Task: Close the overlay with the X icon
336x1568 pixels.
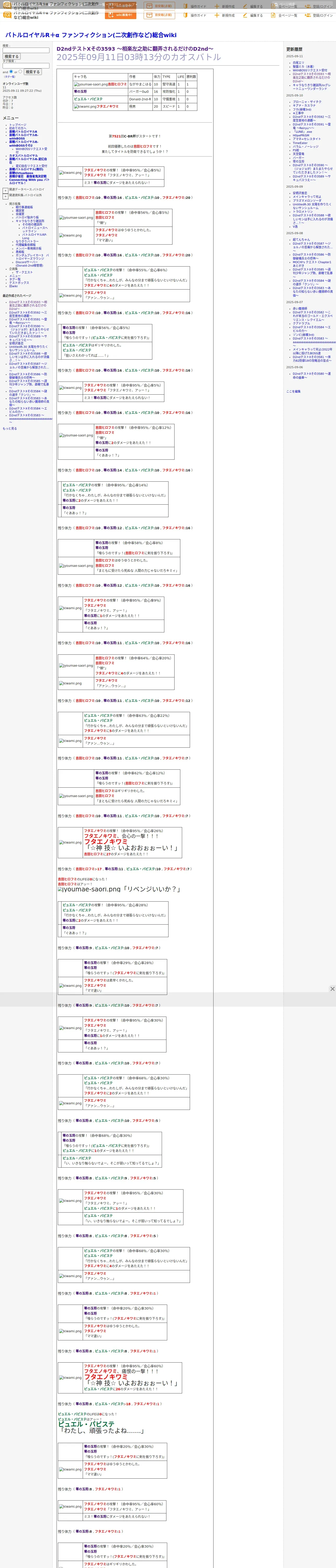Action: (x=332, y=989)
